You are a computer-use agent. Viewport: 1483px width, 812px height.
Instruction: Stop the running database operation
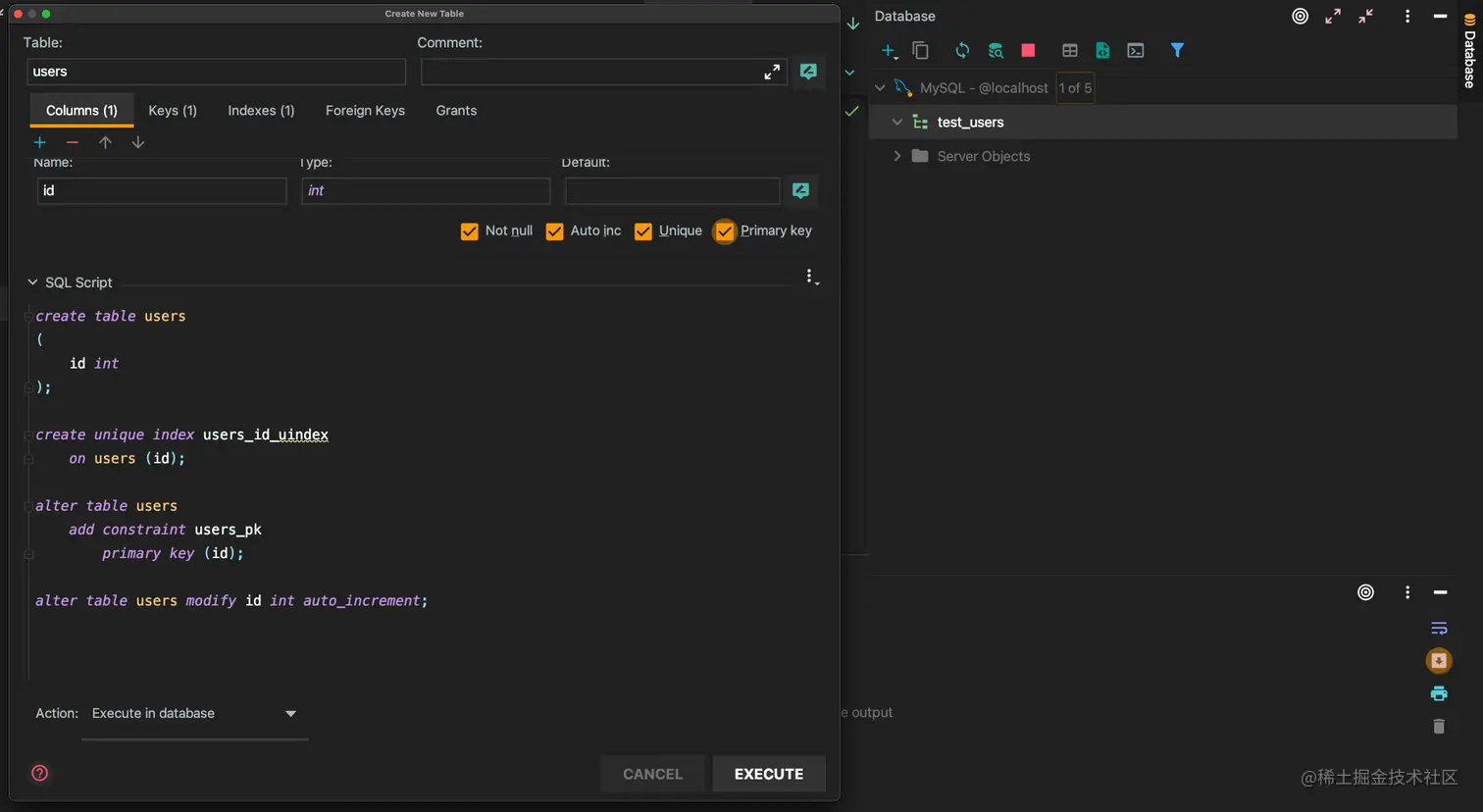point(1028,50)
